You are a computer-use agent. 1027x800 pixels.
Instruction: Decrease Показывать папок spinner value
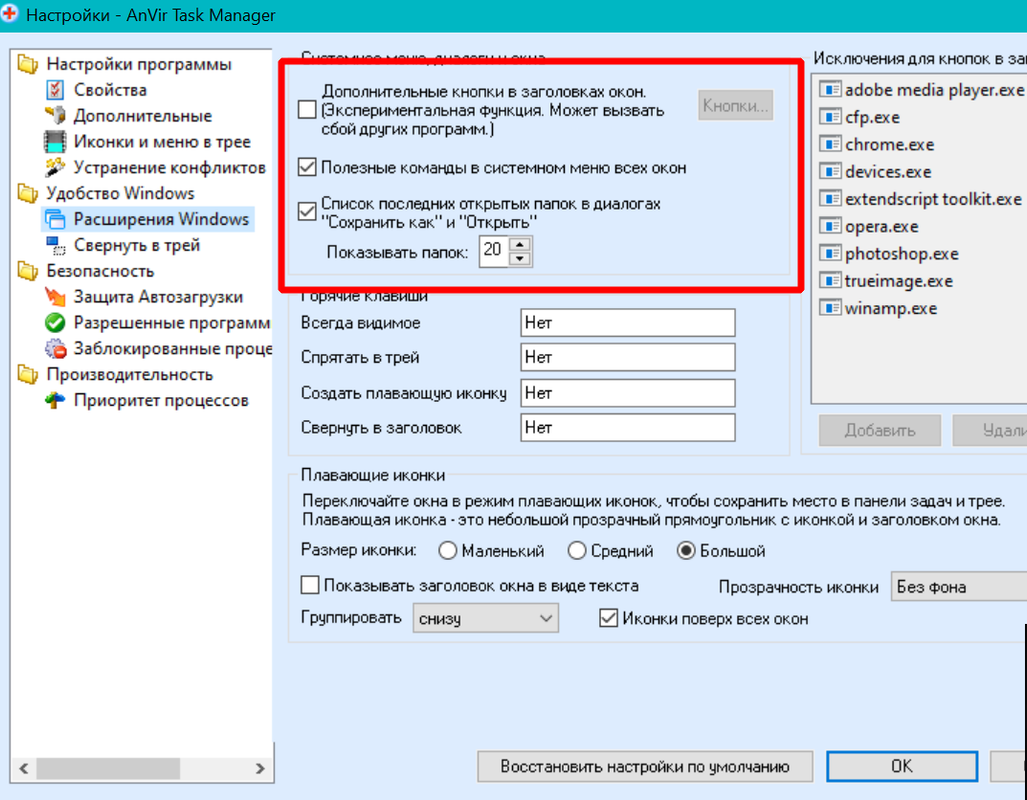[x=520, y=259]
